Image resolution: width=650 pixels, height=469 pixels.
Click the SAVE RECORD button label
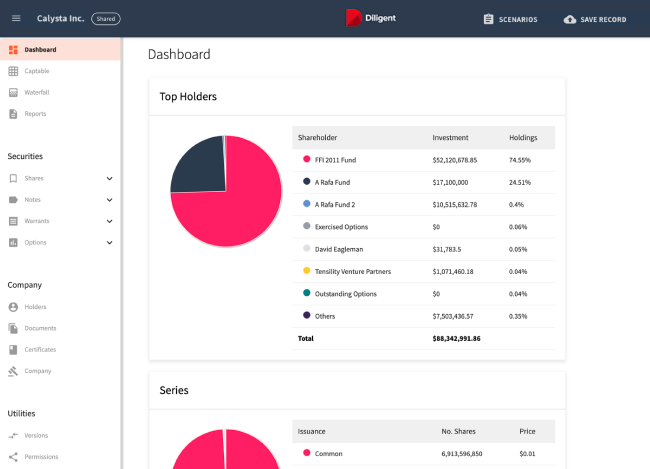click(x=603, y=19)
